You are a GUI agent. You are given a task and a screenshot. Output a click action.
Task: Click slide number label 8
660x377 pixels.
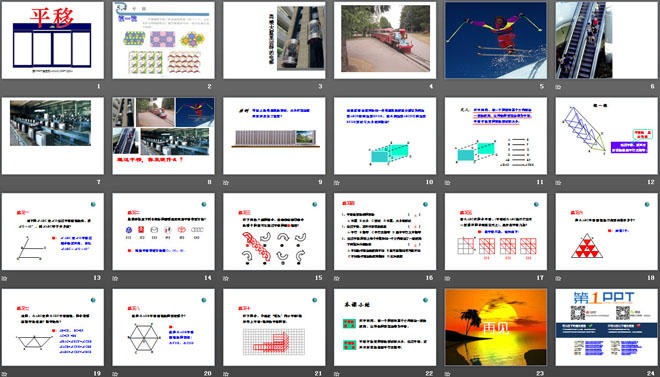(x=210, y=182)
